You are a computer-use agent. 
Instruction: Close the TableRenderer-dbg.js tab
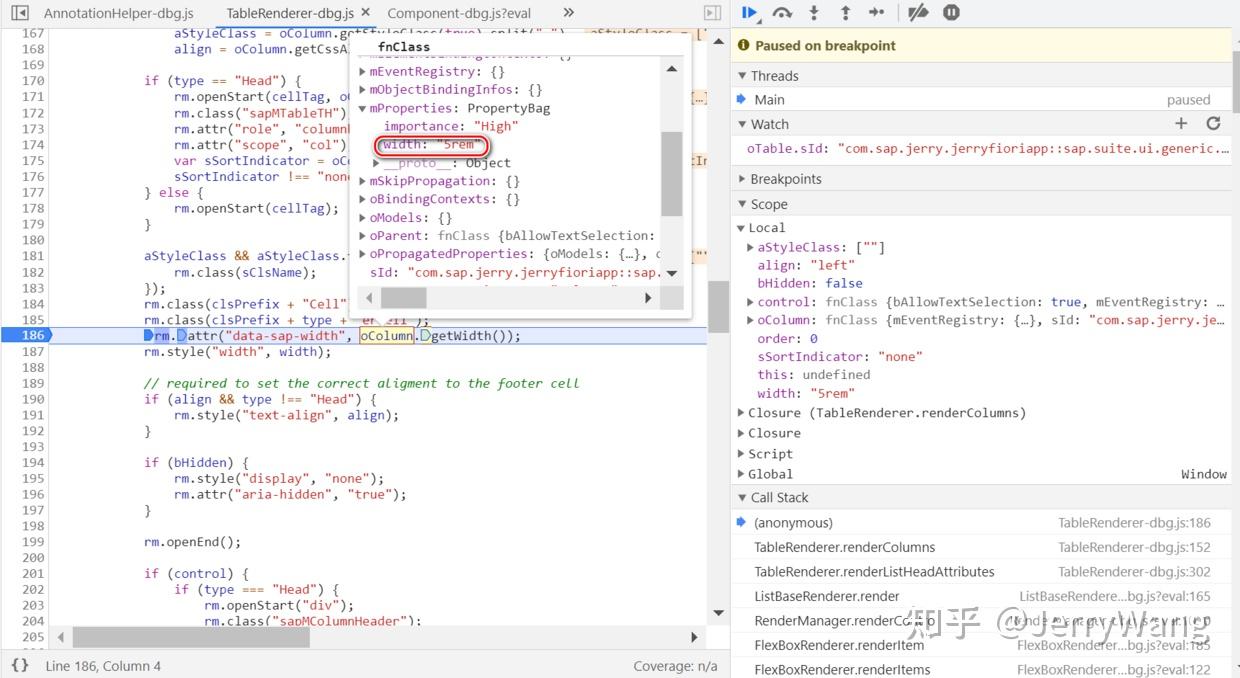[365, 13]
